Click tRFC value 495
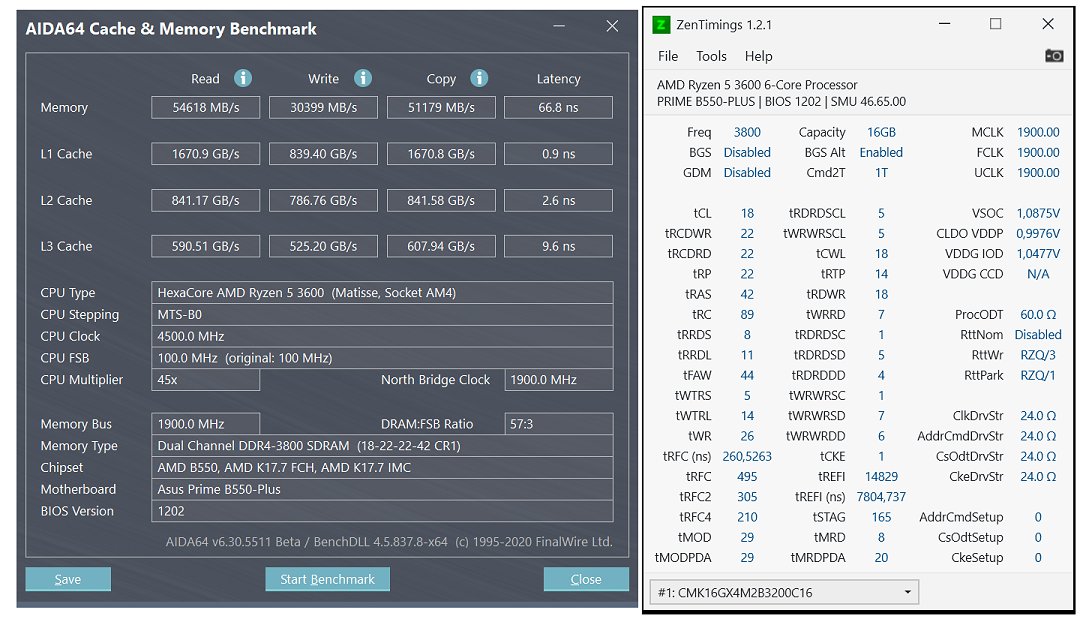This screenshot has height=628, width=1092. [x=747, y=476]
